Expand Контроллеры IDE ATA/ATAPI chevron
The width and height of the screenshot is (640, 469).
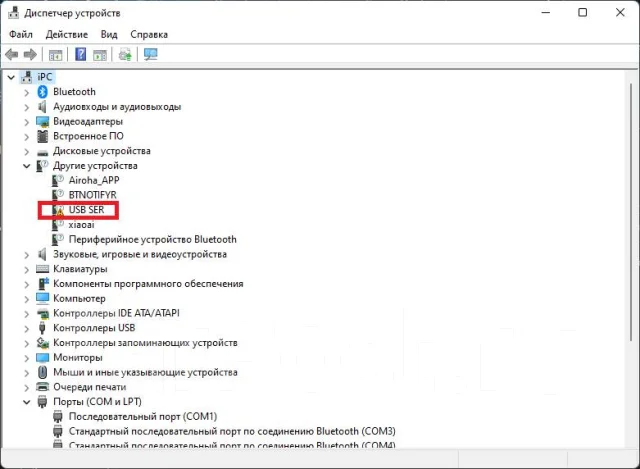[27, 314]
